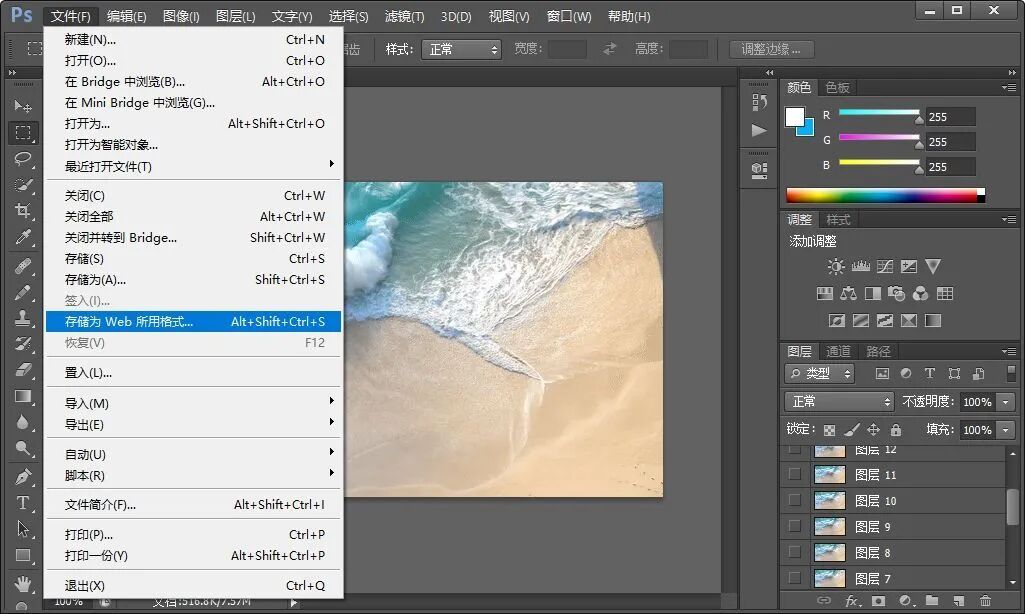Add a Brightness/Contrast adjustment
Viewport: 1025px width, 614px height.
(x=836, y=266)
